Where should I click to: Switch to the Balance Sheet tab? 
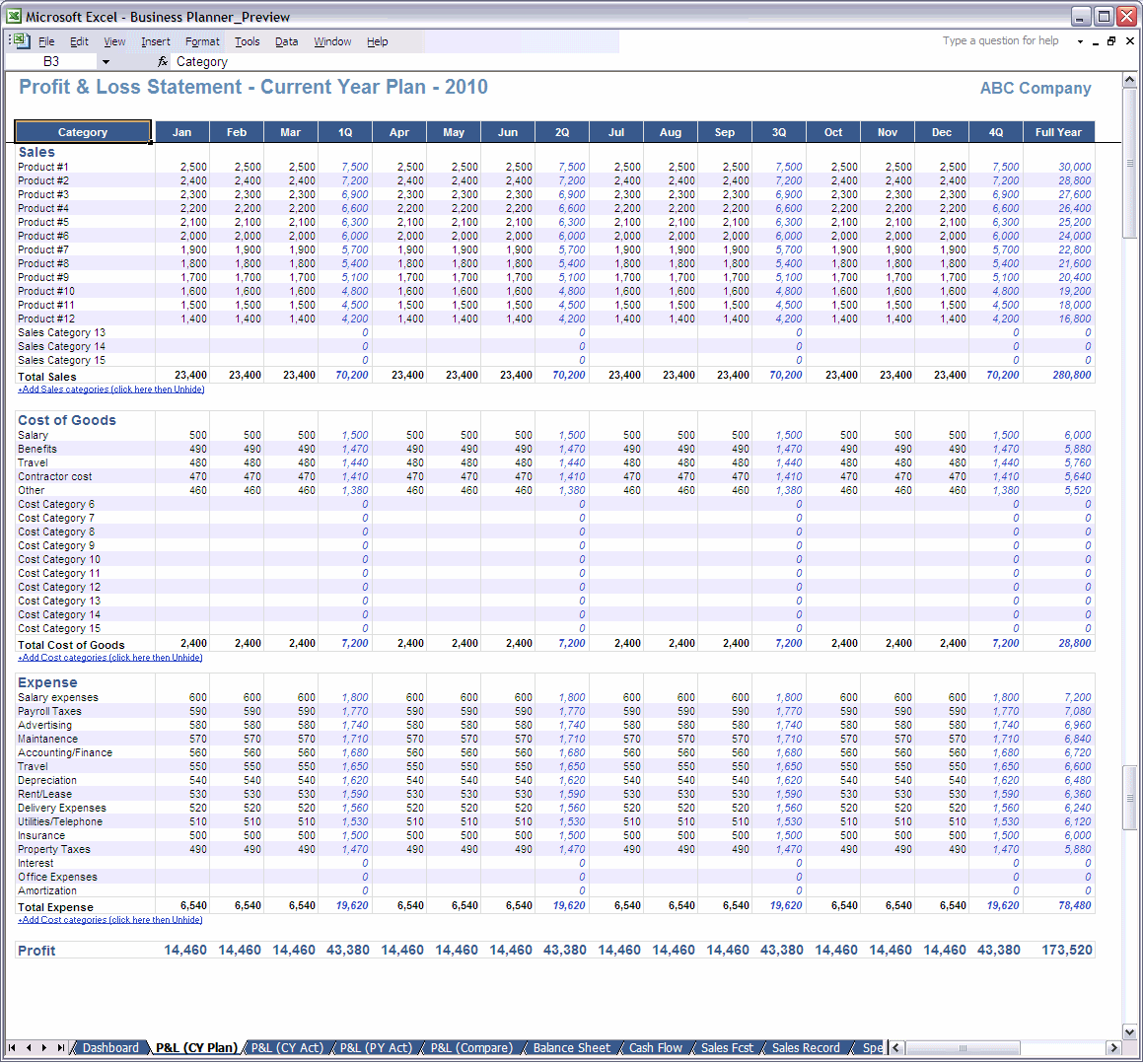572,1048
